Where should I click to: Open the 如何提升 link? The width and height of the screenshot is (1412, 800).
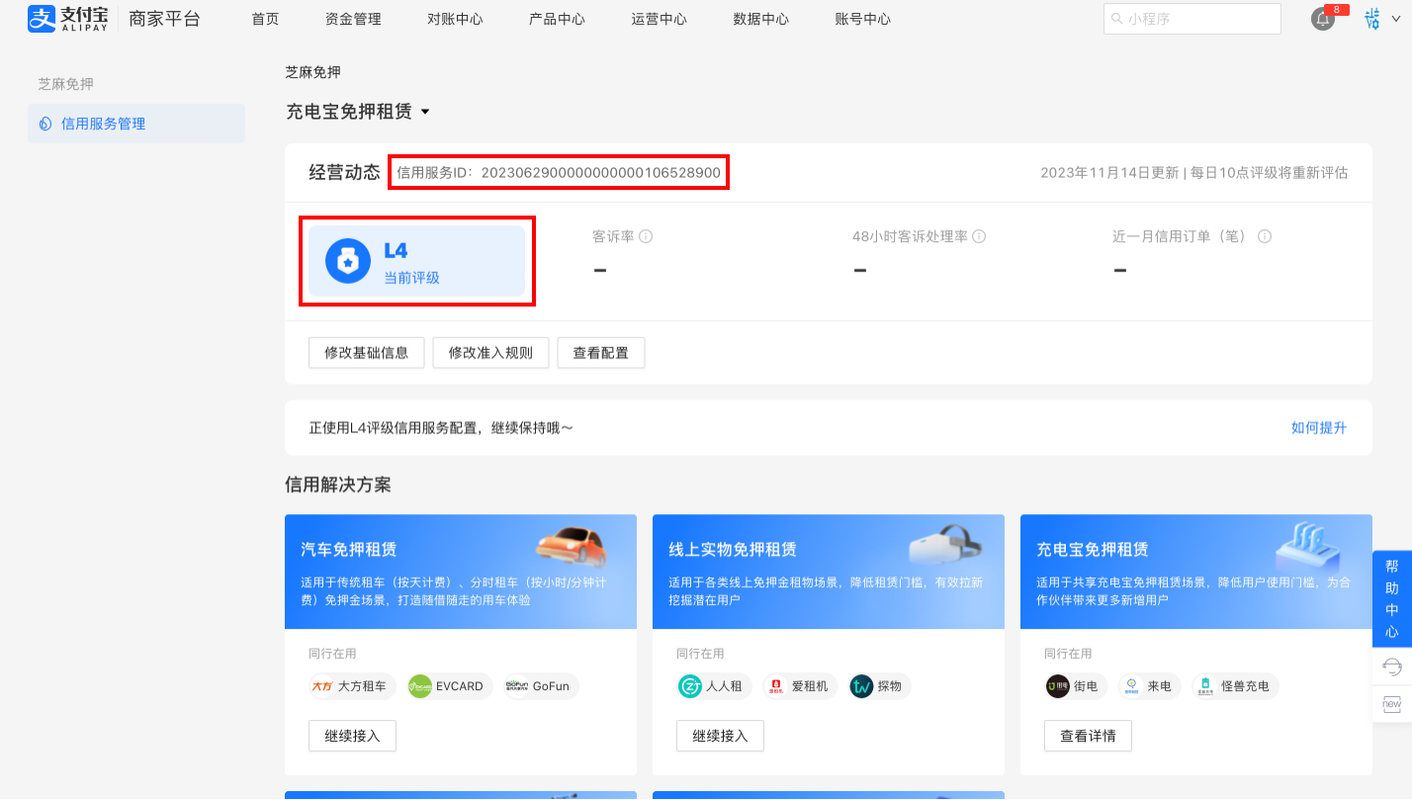tap(1319, 427)
